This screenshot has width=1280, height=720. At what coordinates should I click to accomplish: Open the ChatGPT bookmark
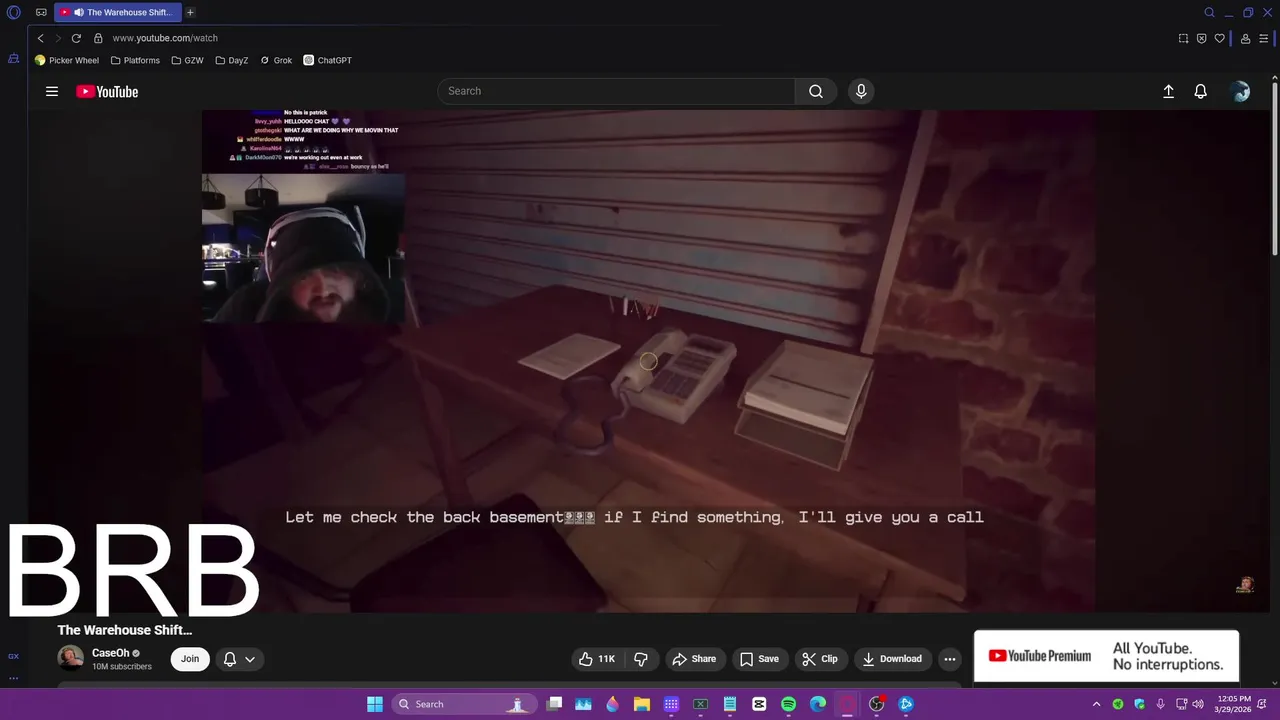click(328, 60)
